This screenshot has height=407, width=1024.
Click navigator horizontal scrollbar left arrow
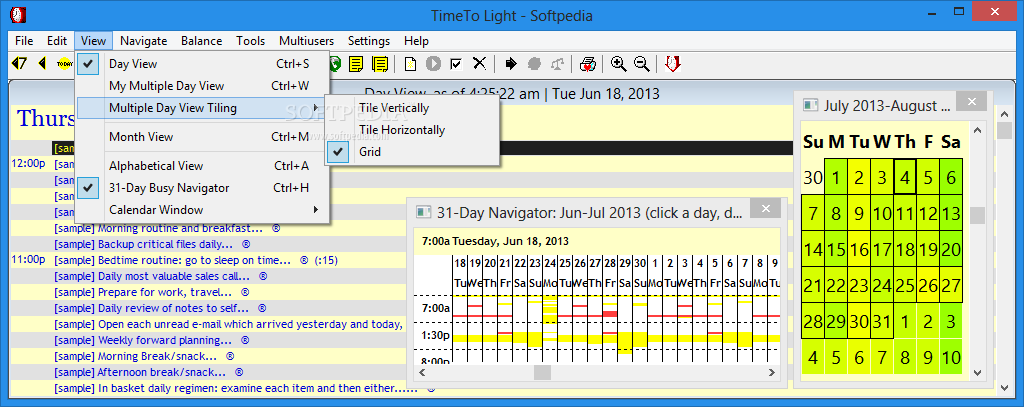pos(422,372)
